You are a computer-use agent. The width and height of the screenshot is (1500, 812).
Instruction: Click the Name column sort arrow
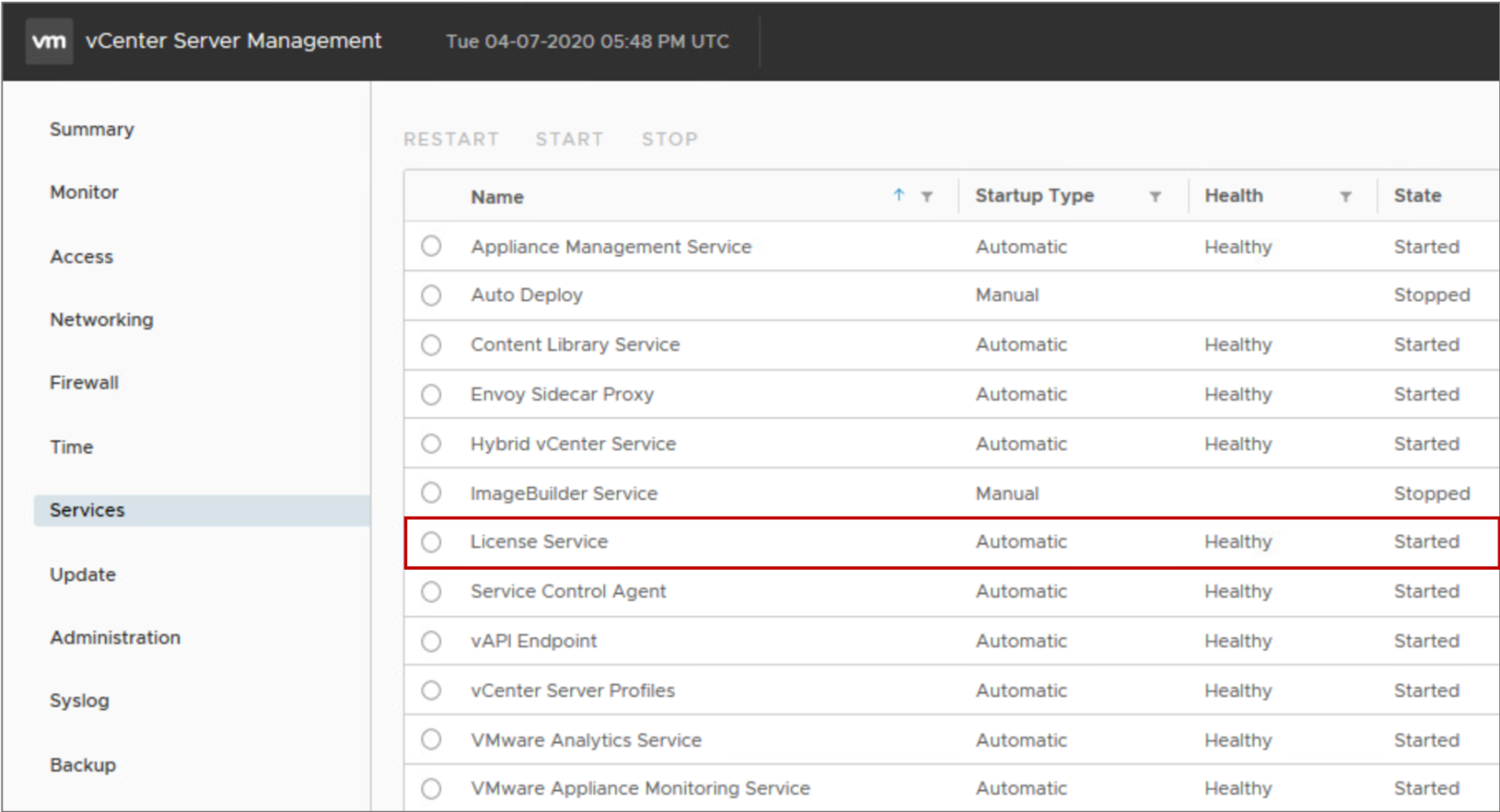pos(898,195)
